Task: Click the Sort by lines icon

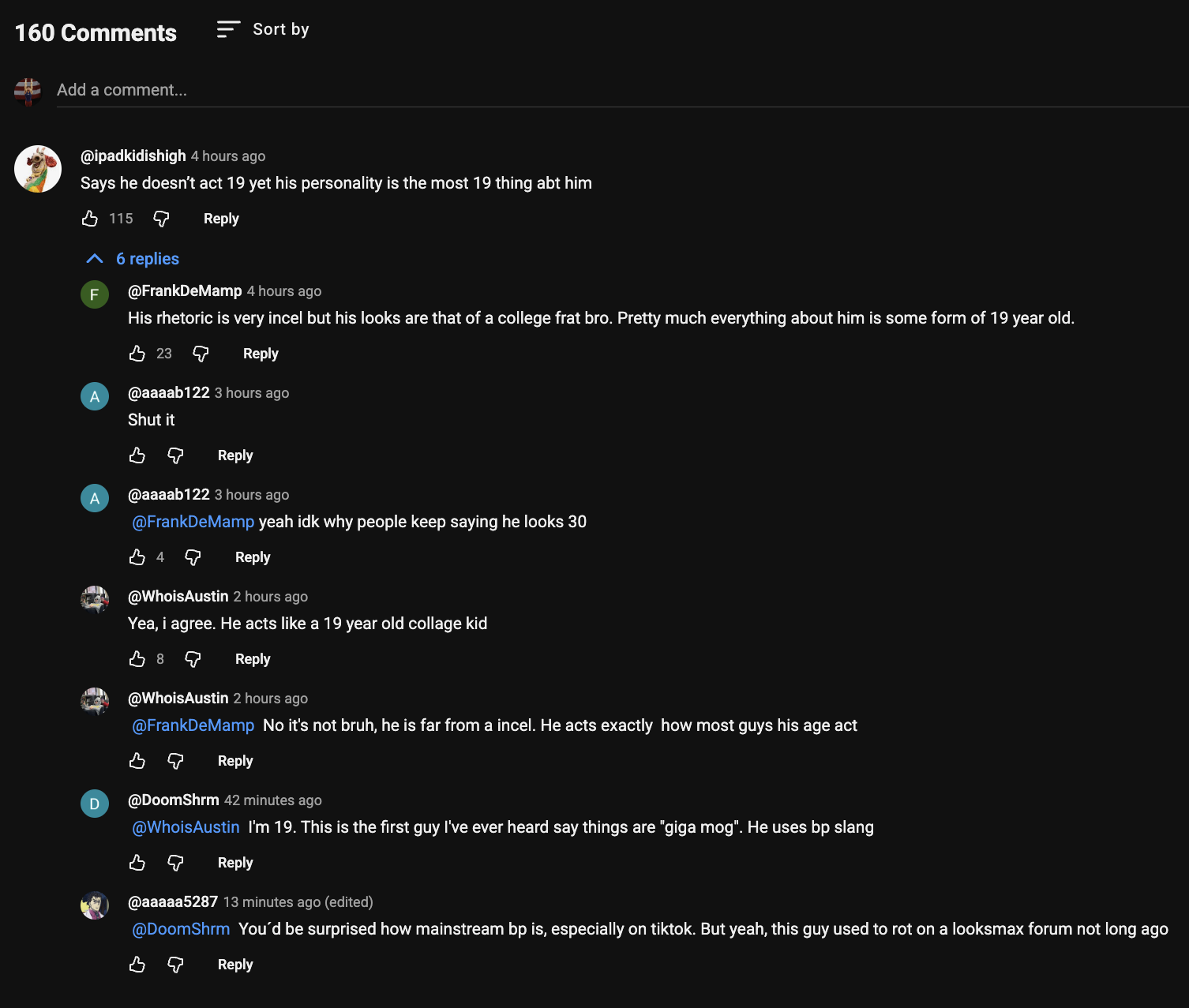Action: click(228, 29)
